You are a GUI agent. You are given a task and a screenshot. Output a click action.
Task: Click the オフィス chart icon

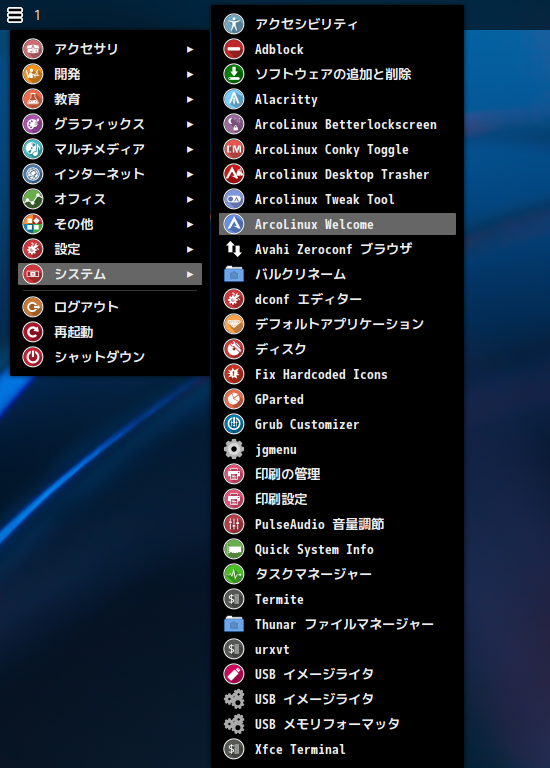[x=33, y=199]
